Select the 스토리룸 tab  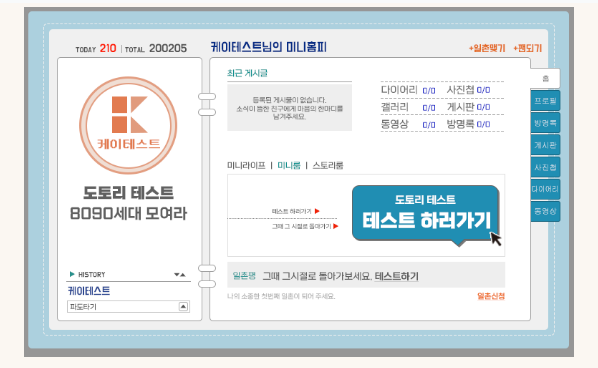328,166
